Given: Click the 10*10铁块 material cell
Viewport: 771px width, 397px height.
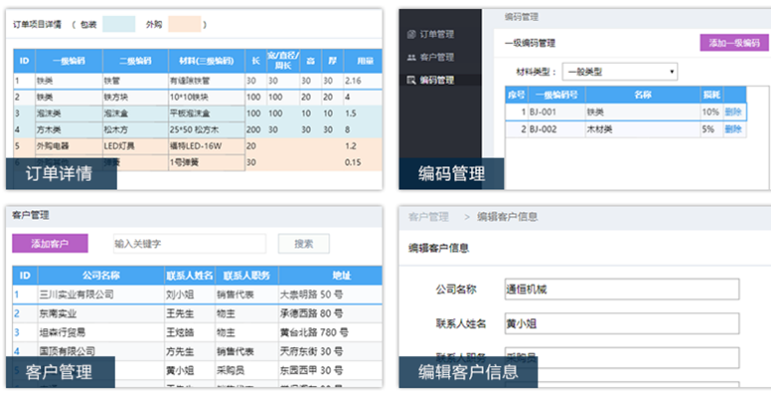Looking at the screenshot, I should click(207, 97).
